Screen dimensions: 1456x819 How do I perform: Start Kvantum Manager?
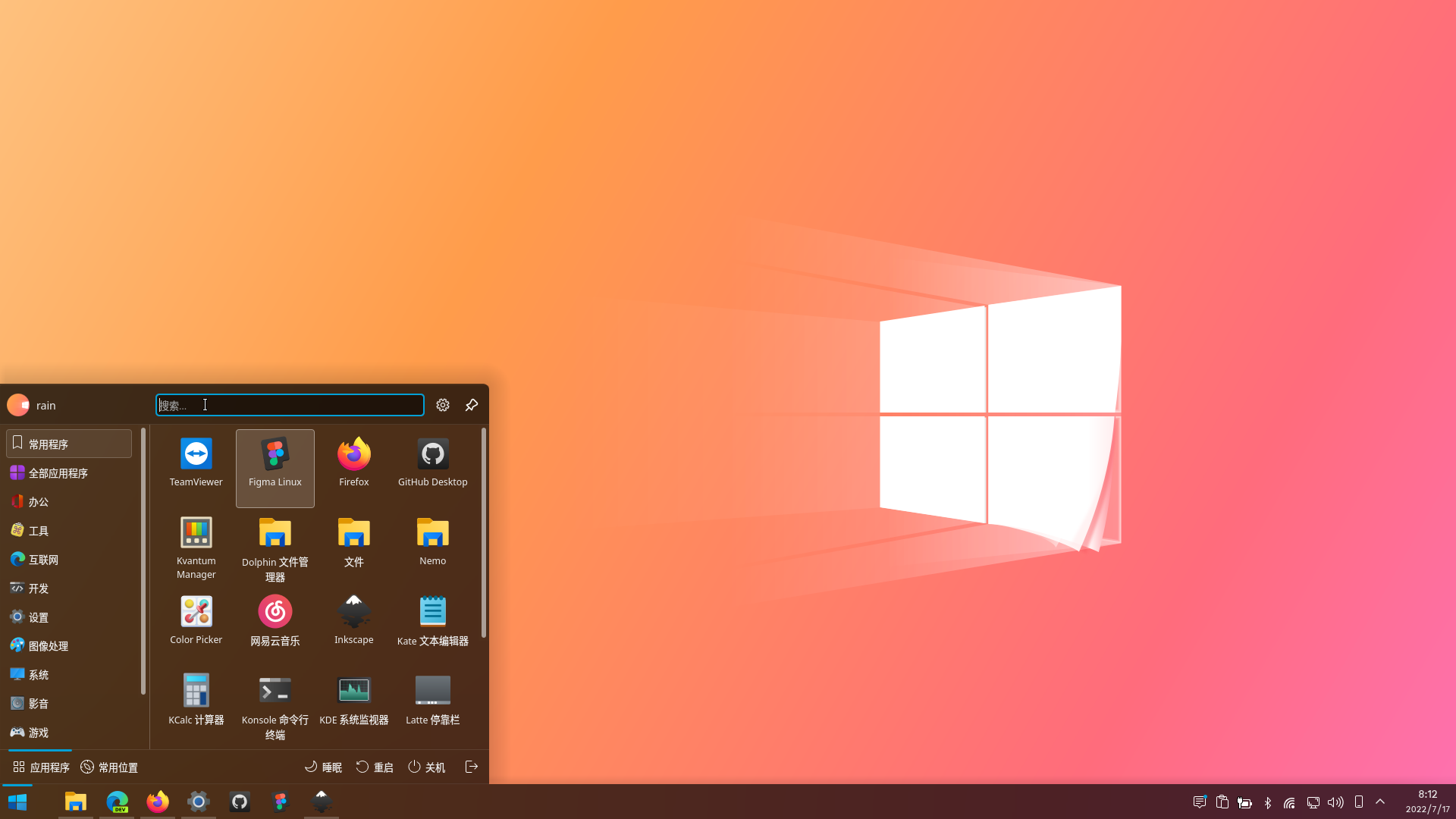pos(196,548)
